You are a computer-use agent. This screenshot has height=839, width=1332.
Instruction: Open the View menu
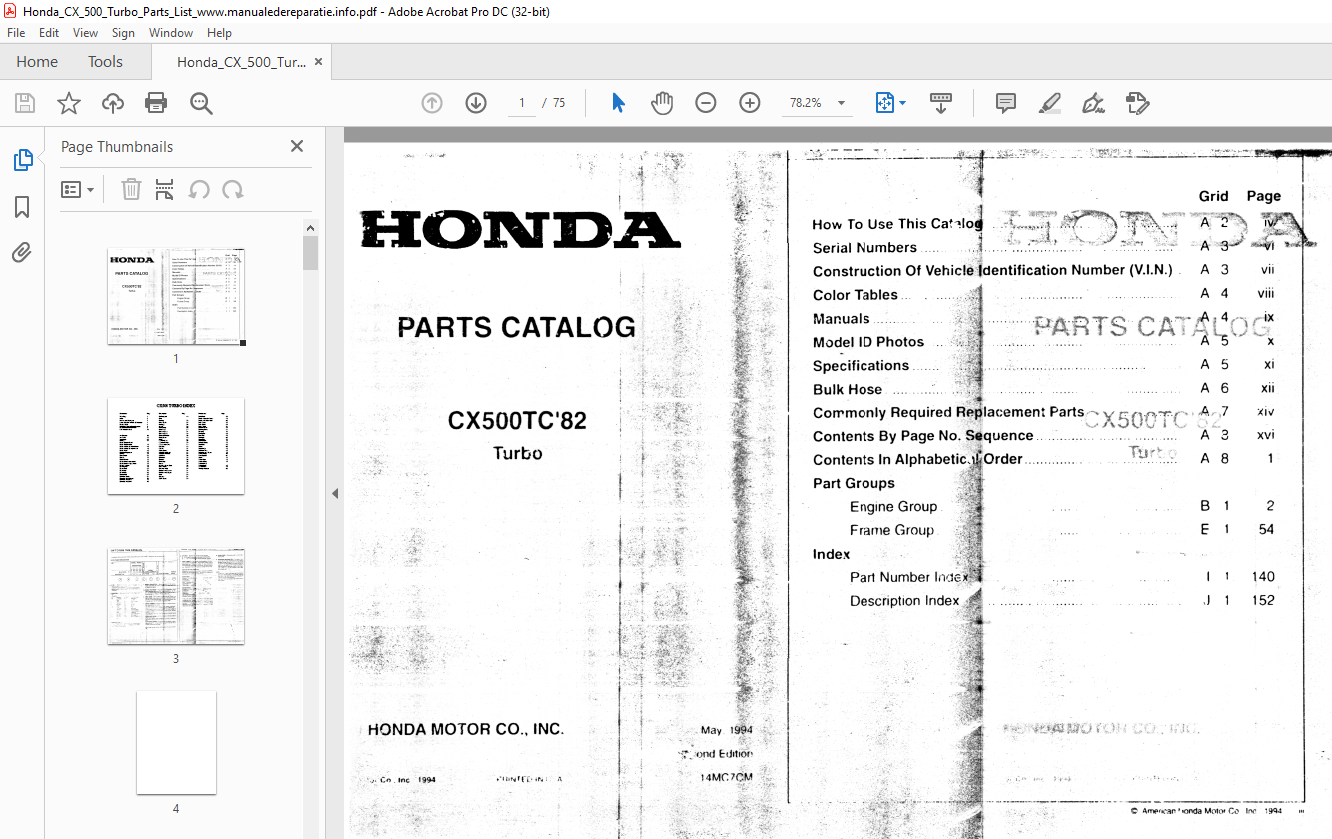coord(85,33)
